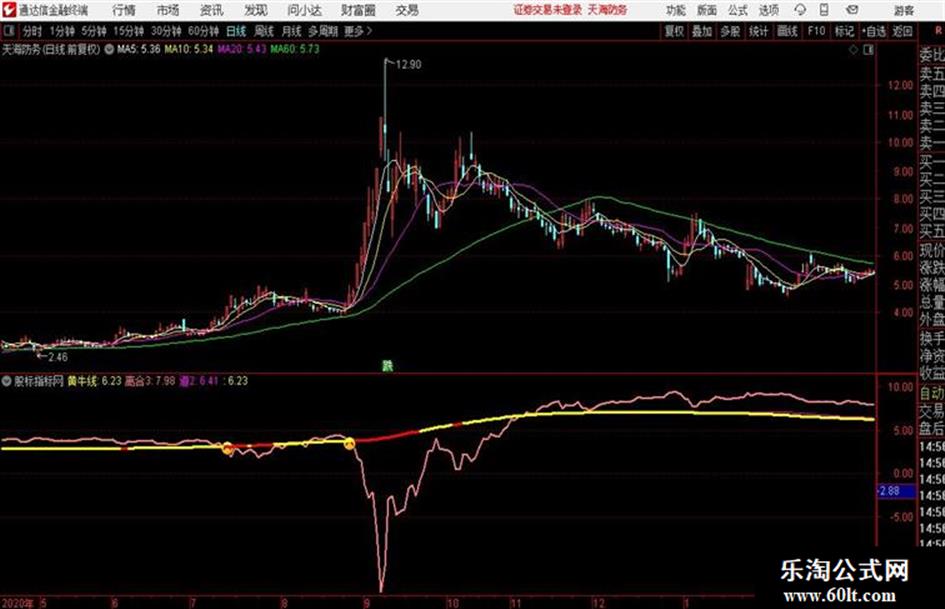Click the first gold signal marker on 黄牛线
Viewport: 945px width, 609px height.
click(x=227, y=448)
